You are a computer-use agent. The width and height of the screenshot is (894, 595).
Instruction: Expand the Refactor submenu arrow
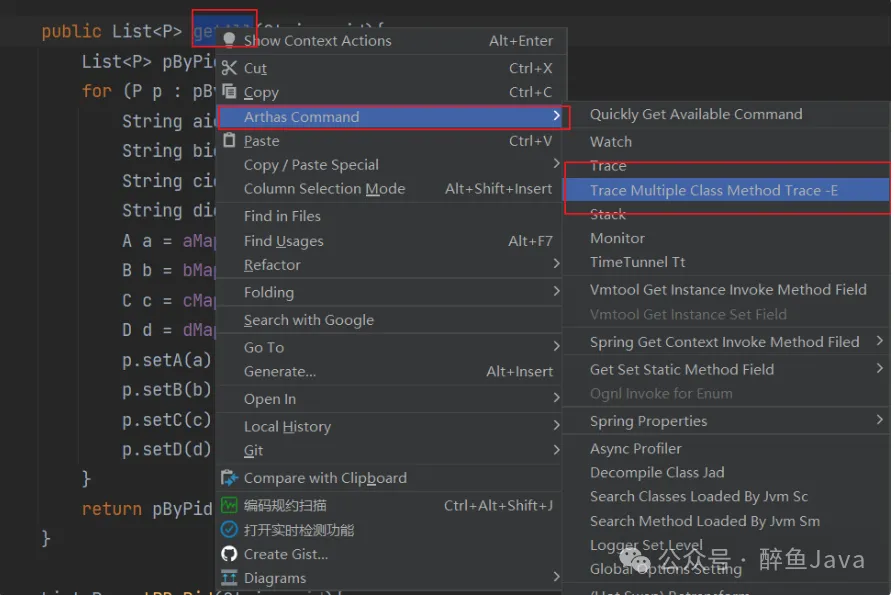(556, 265)
